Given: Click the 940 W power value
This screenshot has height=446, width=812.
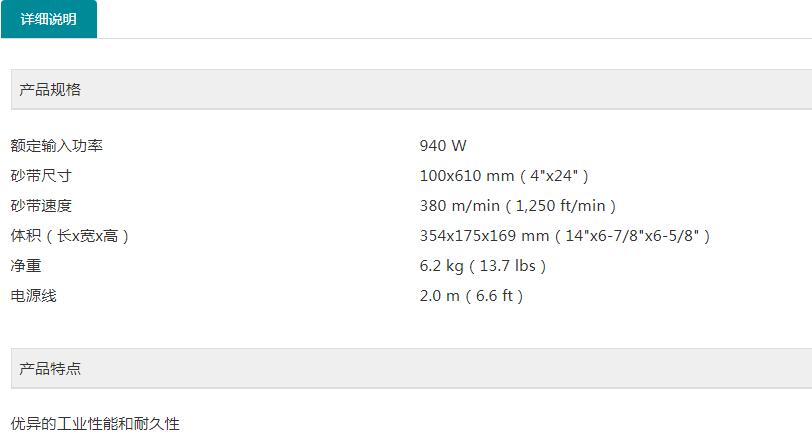Looking at the screenshot, I should tap(443, 146).
